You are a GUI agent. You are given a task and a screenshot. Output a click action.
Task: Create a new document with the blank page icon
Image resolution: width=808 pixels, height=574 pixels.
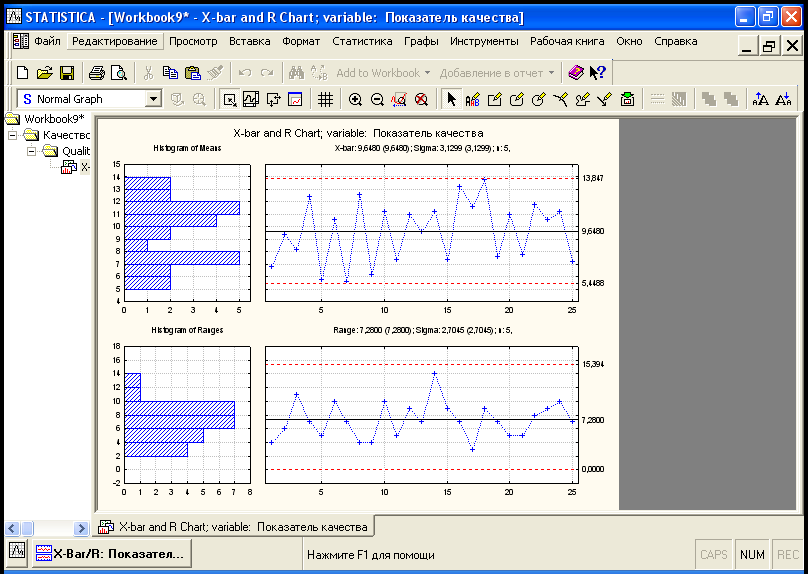pyautogui.click(x=22, y=73)
